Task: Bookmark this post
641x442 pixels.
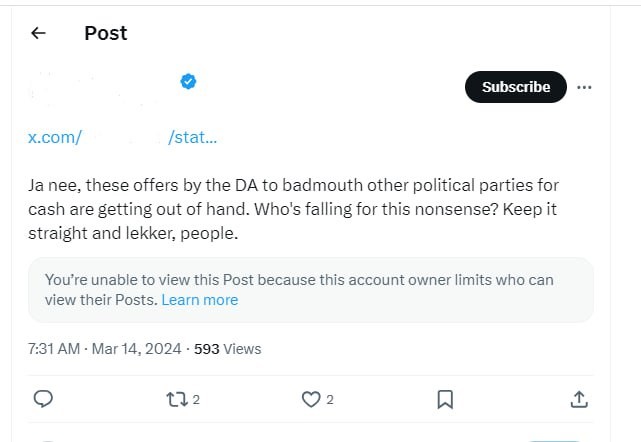Action: click(x=445, y=399)
